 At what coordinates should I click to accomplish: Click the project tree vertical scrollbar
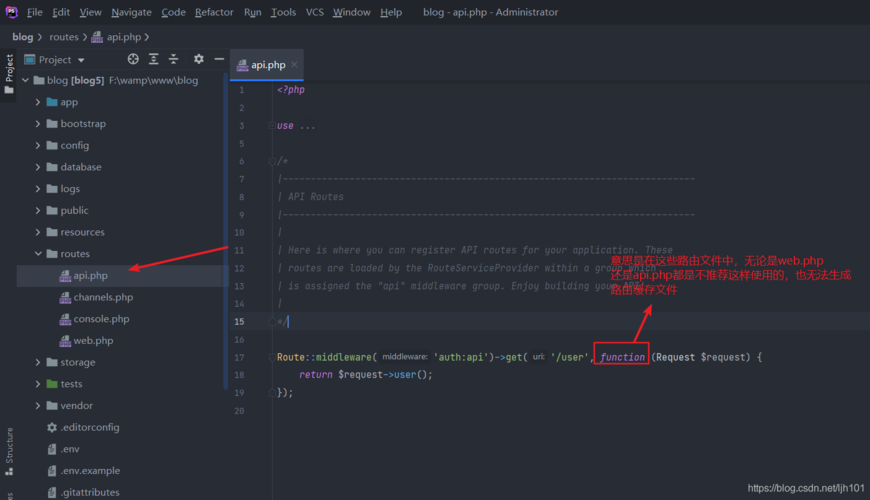pyautogui.click(x=226, y=230)
